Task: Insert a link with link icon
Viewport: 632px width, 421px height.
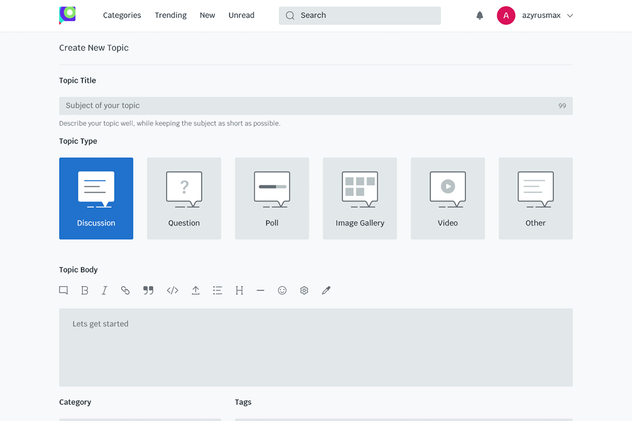Action: (x=125, y=290)
